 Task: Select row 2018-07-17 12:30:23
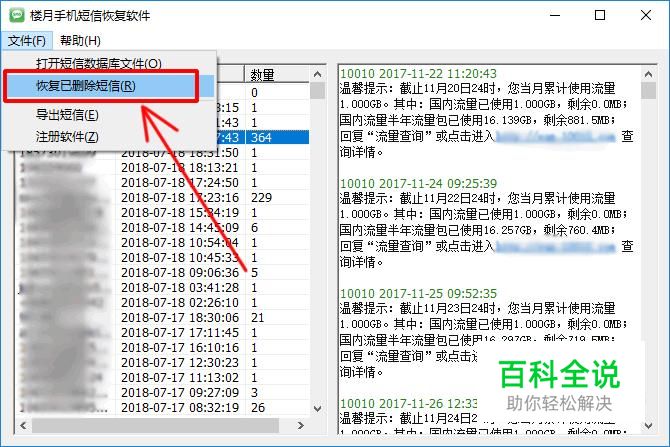pos(162,362)
